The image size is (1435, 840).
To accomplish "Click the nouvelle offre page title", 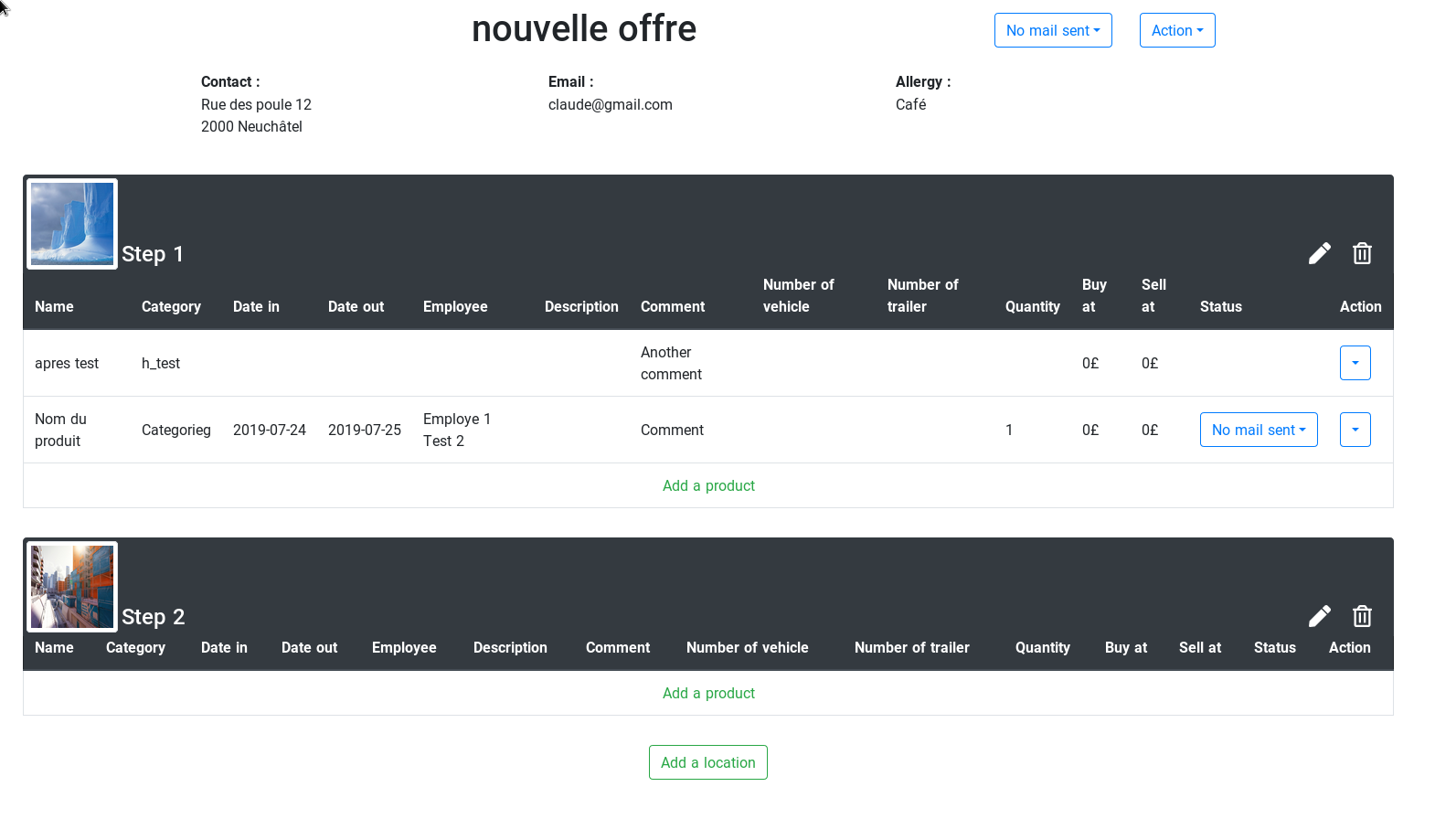I will (583, 29).
